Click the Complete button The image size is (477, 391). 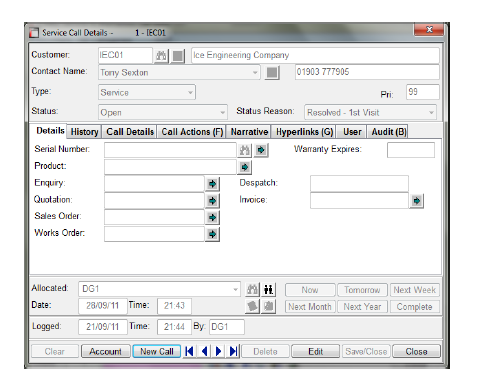(415, 307)
